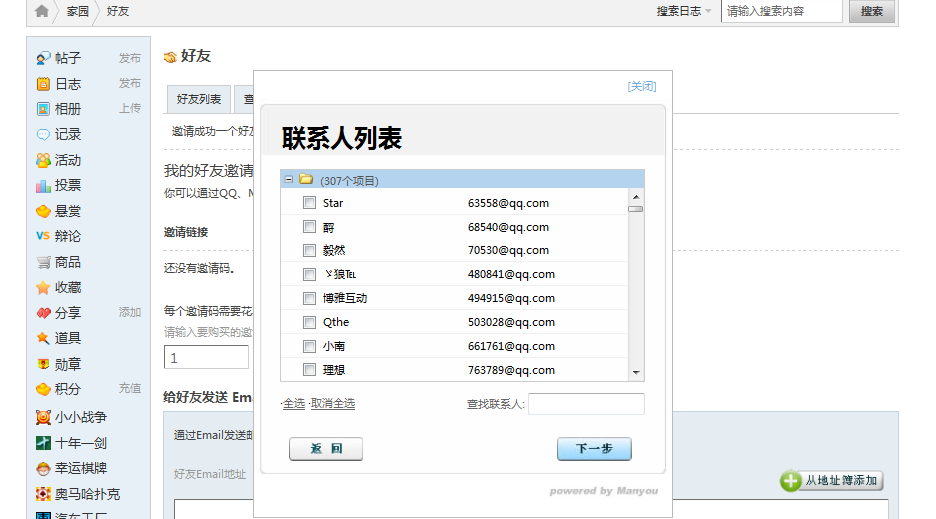Go to the home icon in breadcrumb
This screenshot has width=936, height=519.
(x=41, y=11)
